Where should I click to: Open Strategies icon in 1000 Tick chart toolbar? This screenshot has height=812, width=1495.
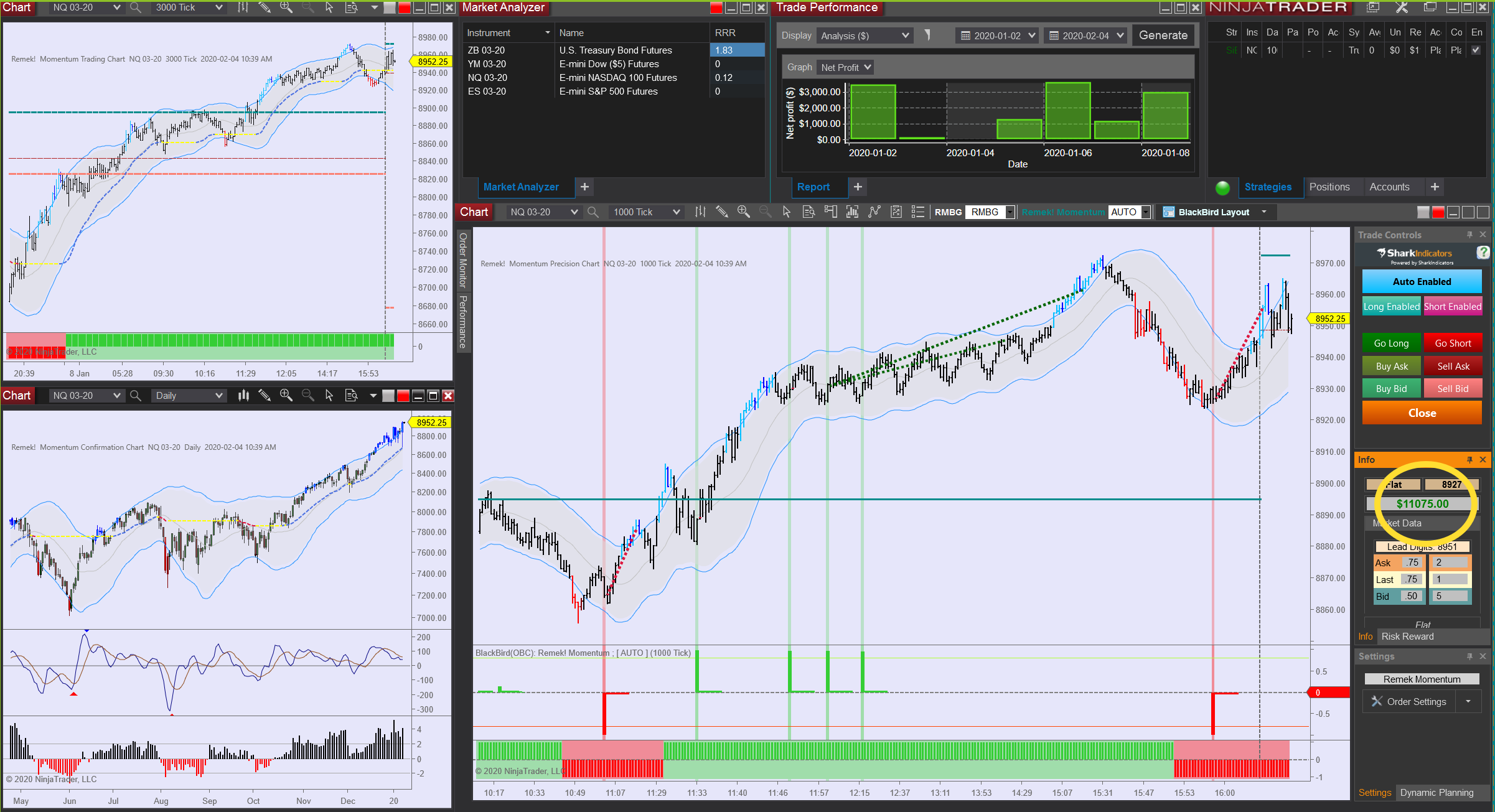tap(874, 212)
